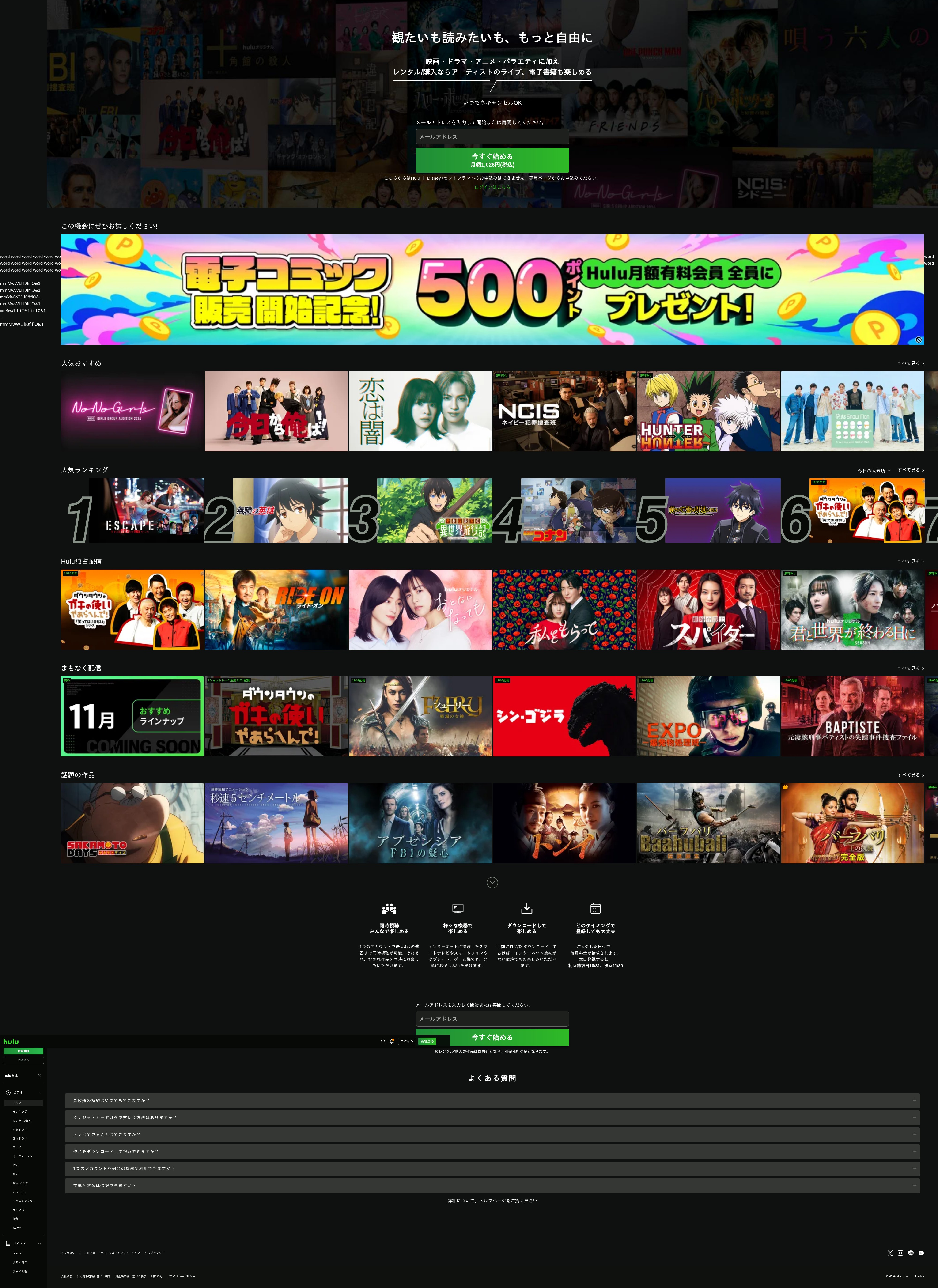Expand FAQ 字幕と吹替は選択できますか？
The width and height of the screenshot is (938, 1288).
point(492,1186)
